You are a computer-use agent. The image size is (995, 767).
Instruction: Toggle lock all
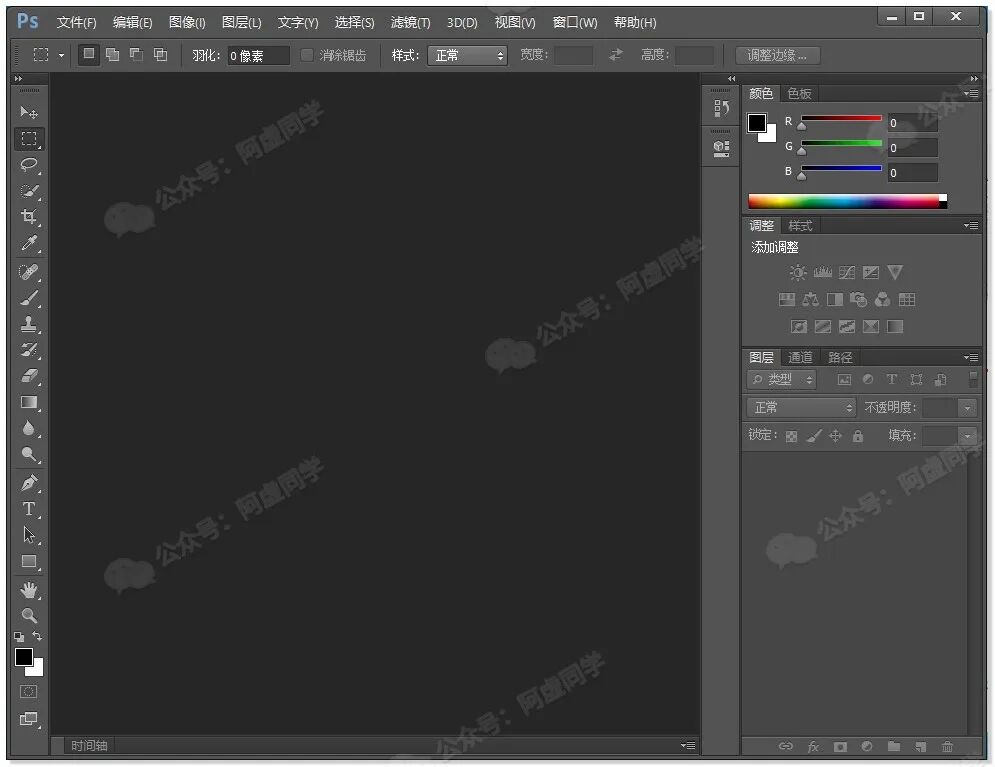tap(858, 436)
